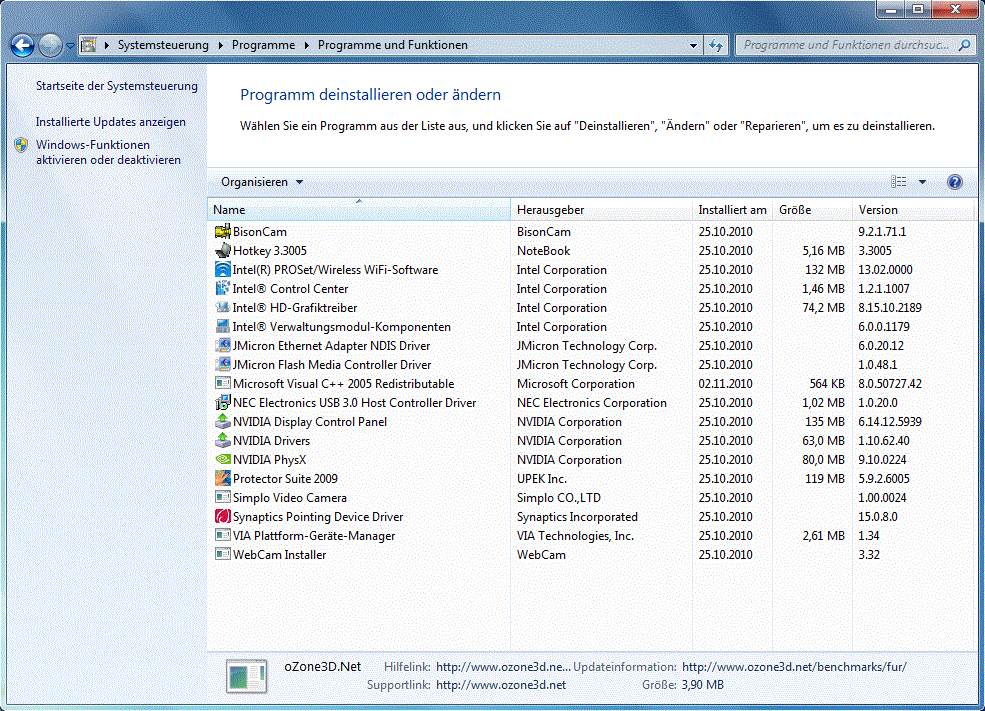Click the version cell 8.0.50727.42
Screen dimensions: 985x711
pos(890,384)
